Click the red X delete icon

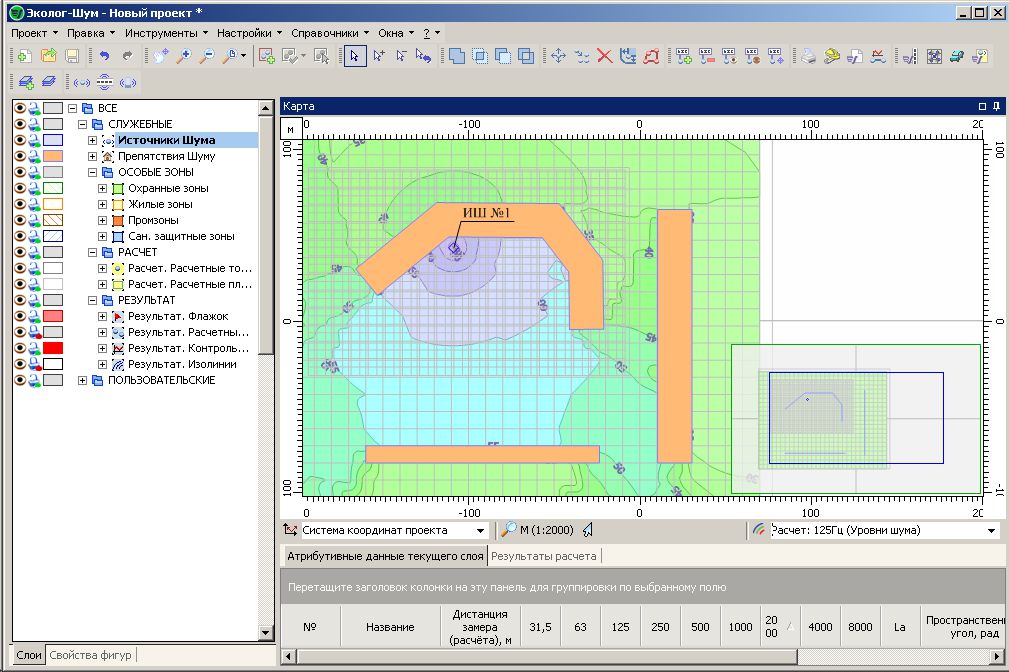[604, 57]
